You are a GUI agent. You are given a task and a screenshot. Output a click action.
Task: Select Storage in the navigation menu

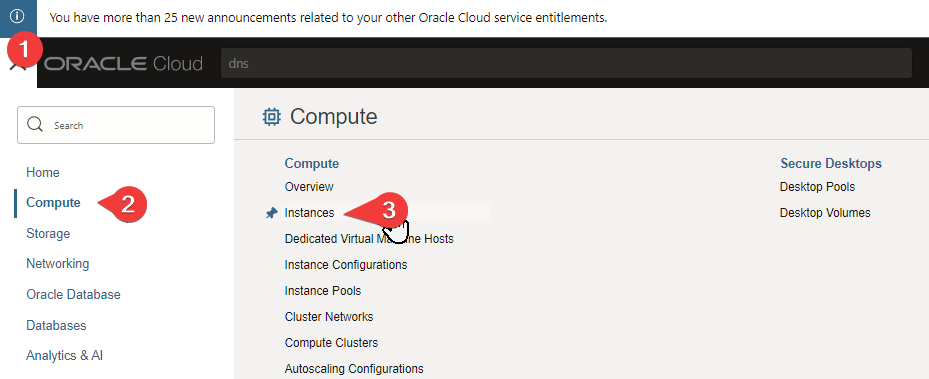coord(48,233)
